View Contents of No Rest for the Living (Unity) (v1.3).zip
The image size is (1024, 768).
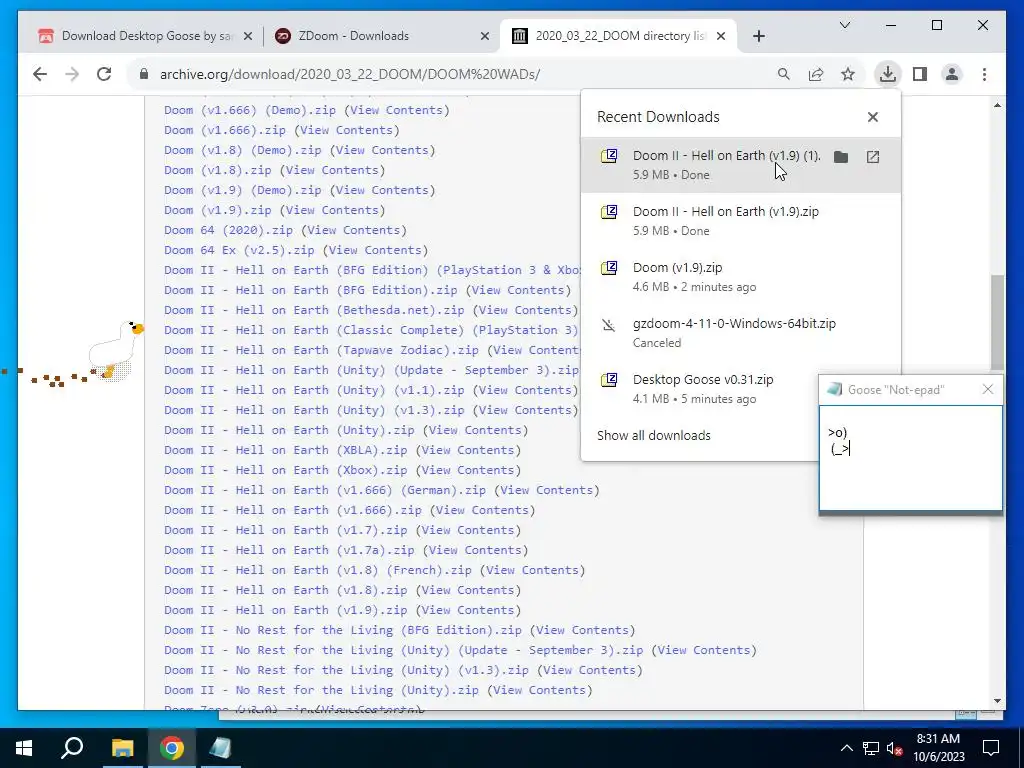590,670
